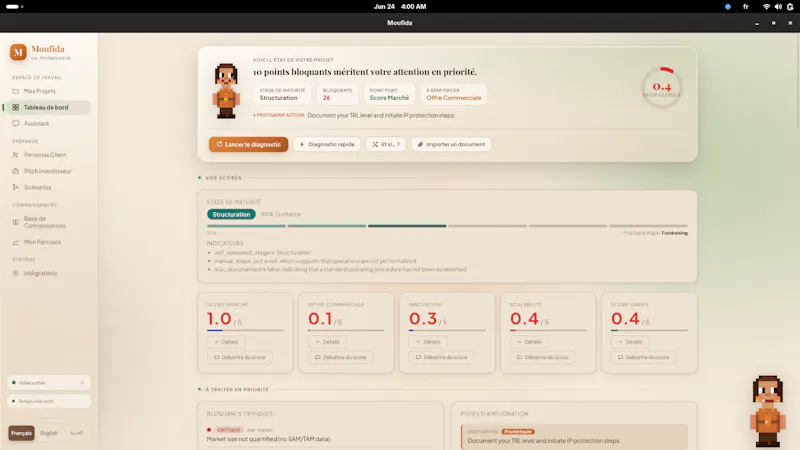Open Mes Projets folder icon in sidebar
Viewport: 800px width, 450px height.
coord(15,91)
